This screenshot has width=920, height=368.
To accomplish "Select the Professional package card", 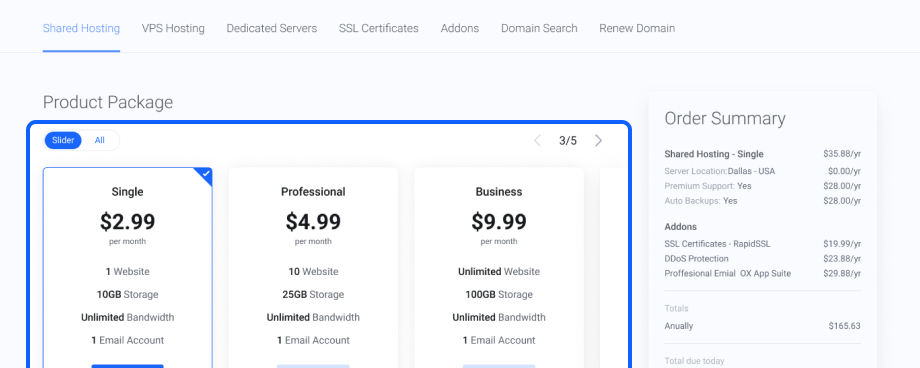I will pyautogui.click(x=313, y=268).
